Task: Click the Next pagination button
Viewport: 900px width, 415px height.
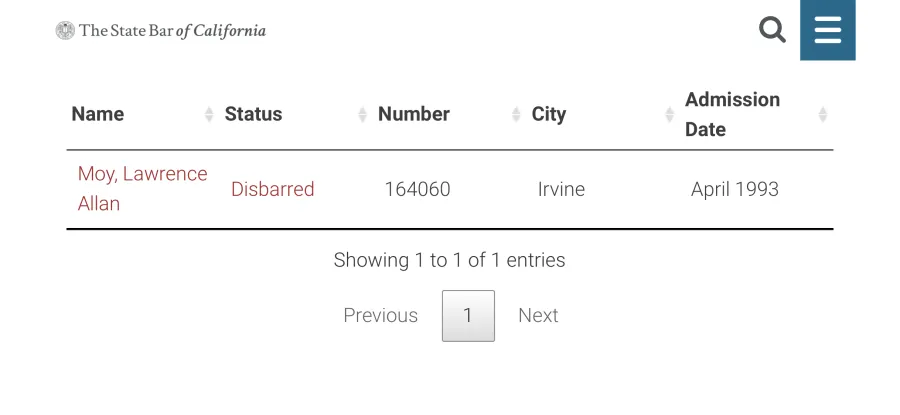Action: pyautogui.click(x=538, y=316)
